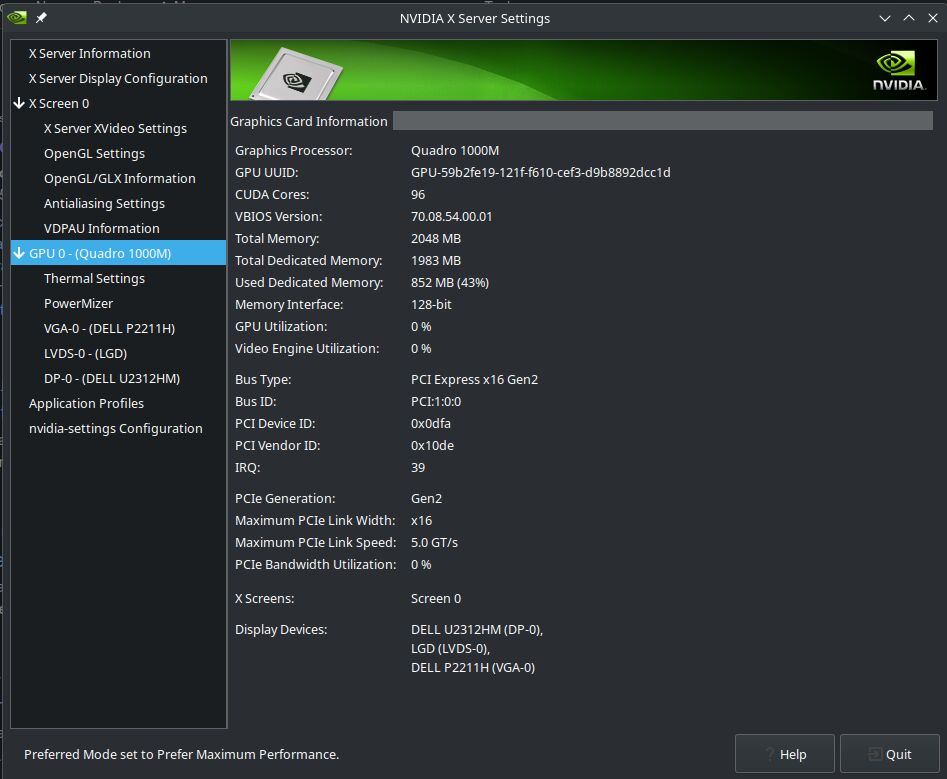Click the Quadro 1000M processor value
Screen dimensions: 947x779
coord(455,151)
